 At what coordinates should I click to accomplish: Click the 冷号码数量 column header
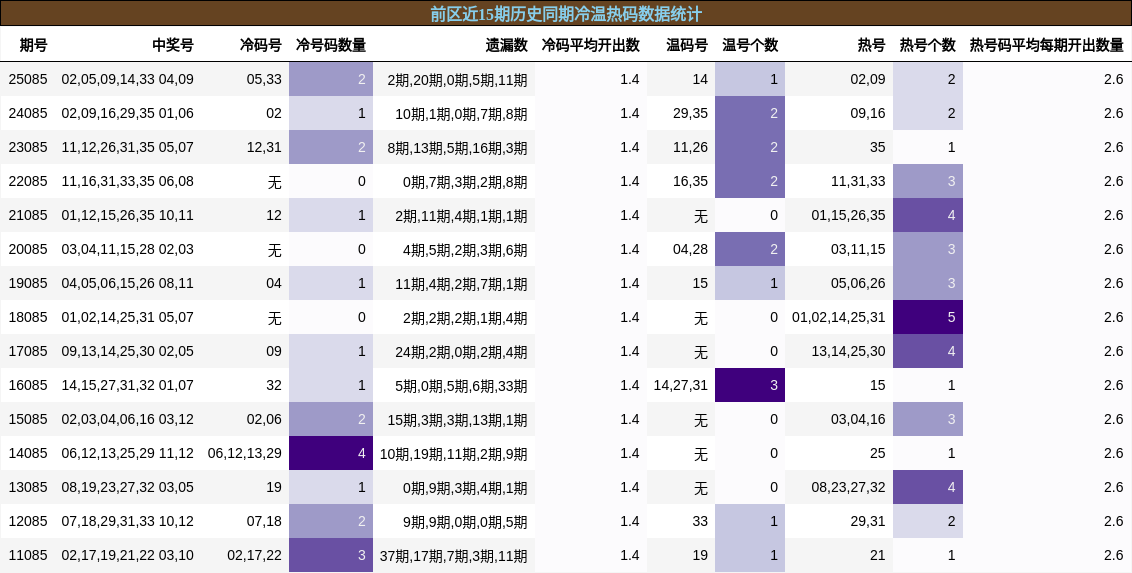331,45
